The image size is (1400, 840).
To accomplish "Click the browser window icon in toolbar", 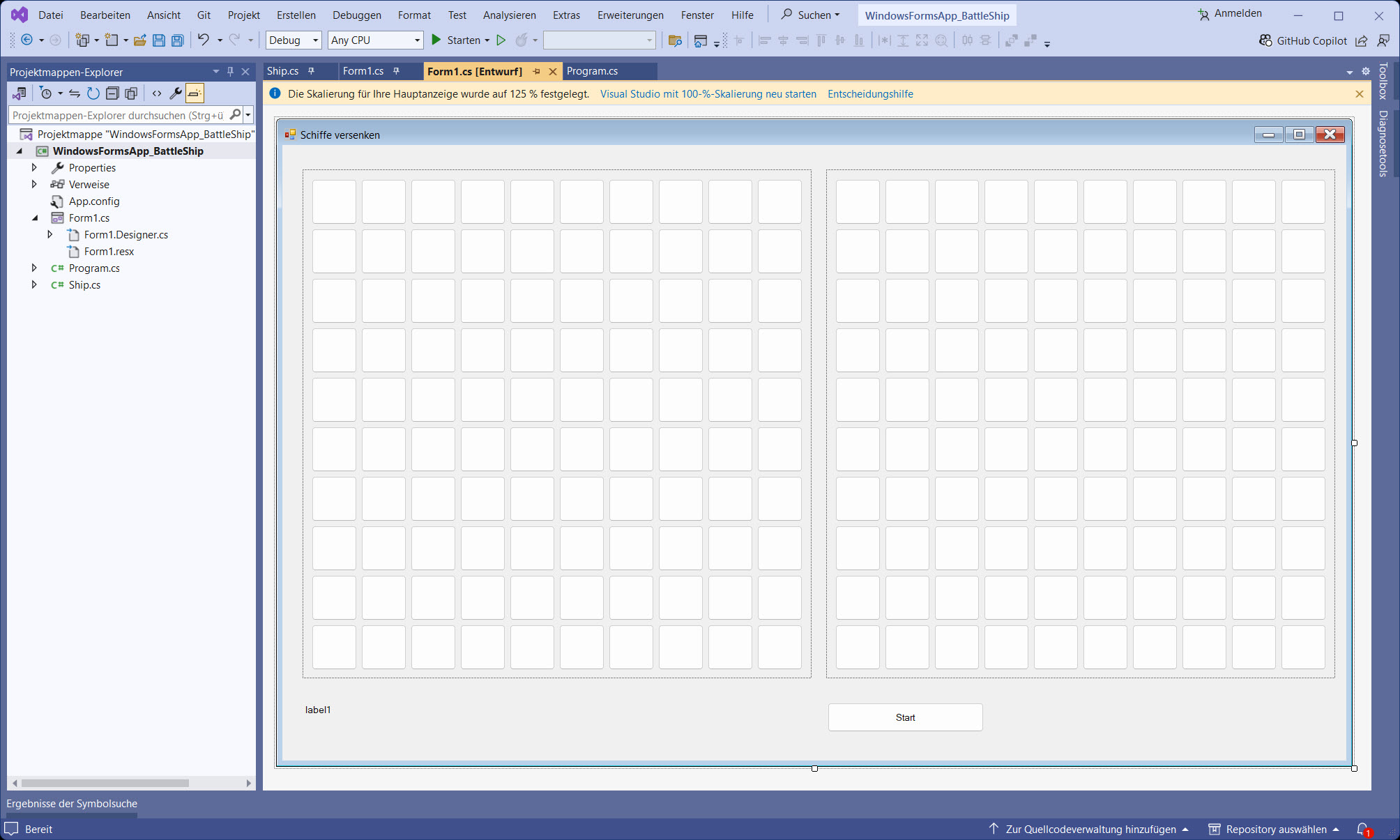I will (x=701, y=40).
